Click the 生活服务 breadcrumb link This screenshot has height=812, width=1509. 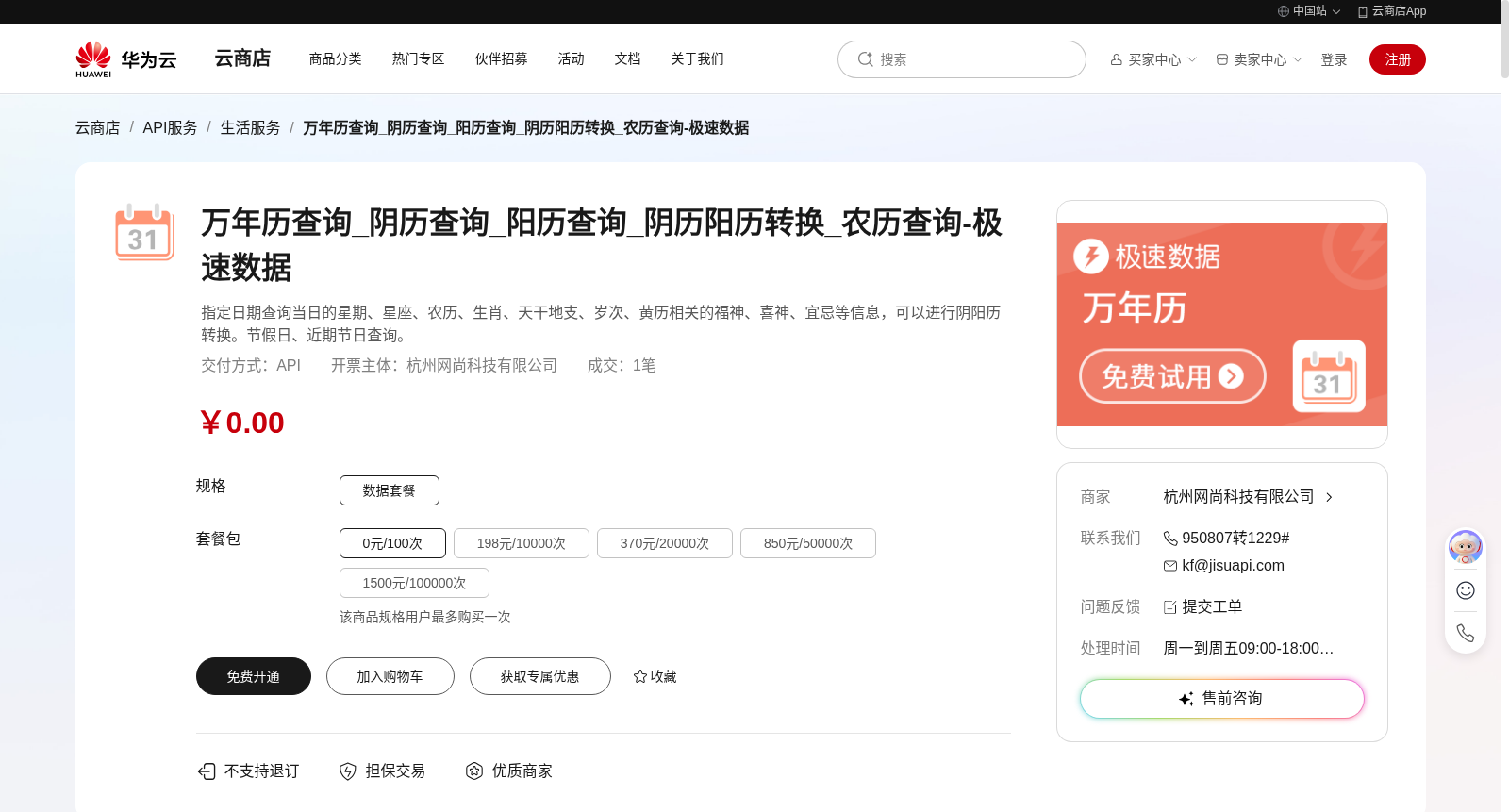tap(251, 127)
